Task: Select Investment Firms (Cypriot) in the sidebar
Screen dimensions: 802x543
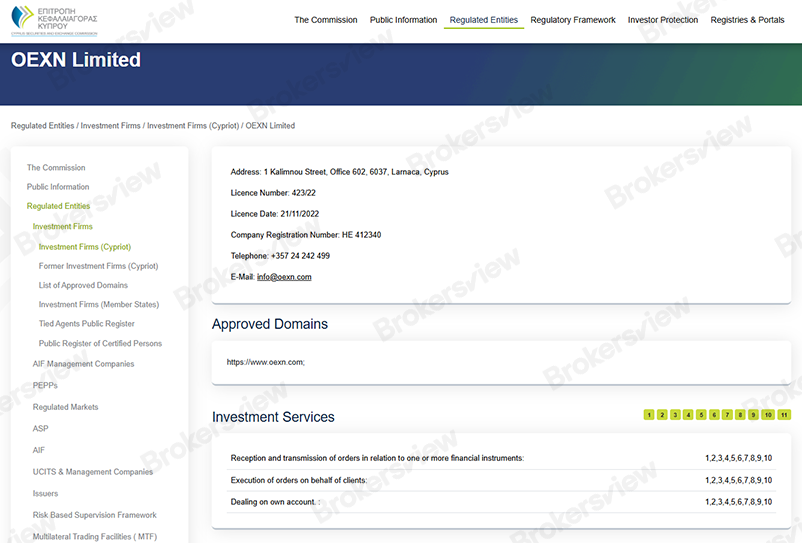Action: pyautogui.click(x=85, y=247)
